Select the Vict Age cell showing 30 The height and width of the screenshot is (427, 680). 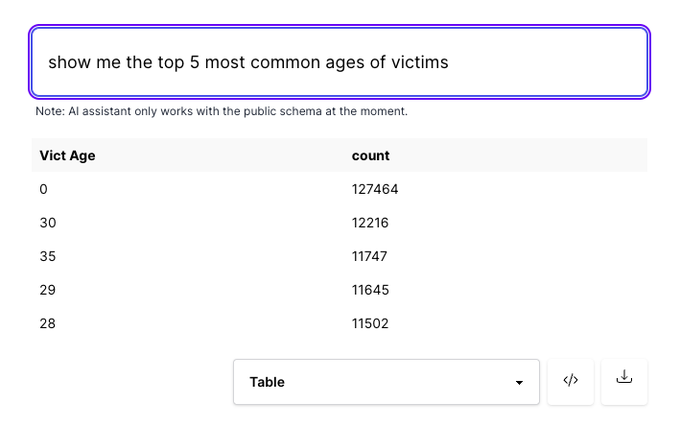[x=47, y=223]
